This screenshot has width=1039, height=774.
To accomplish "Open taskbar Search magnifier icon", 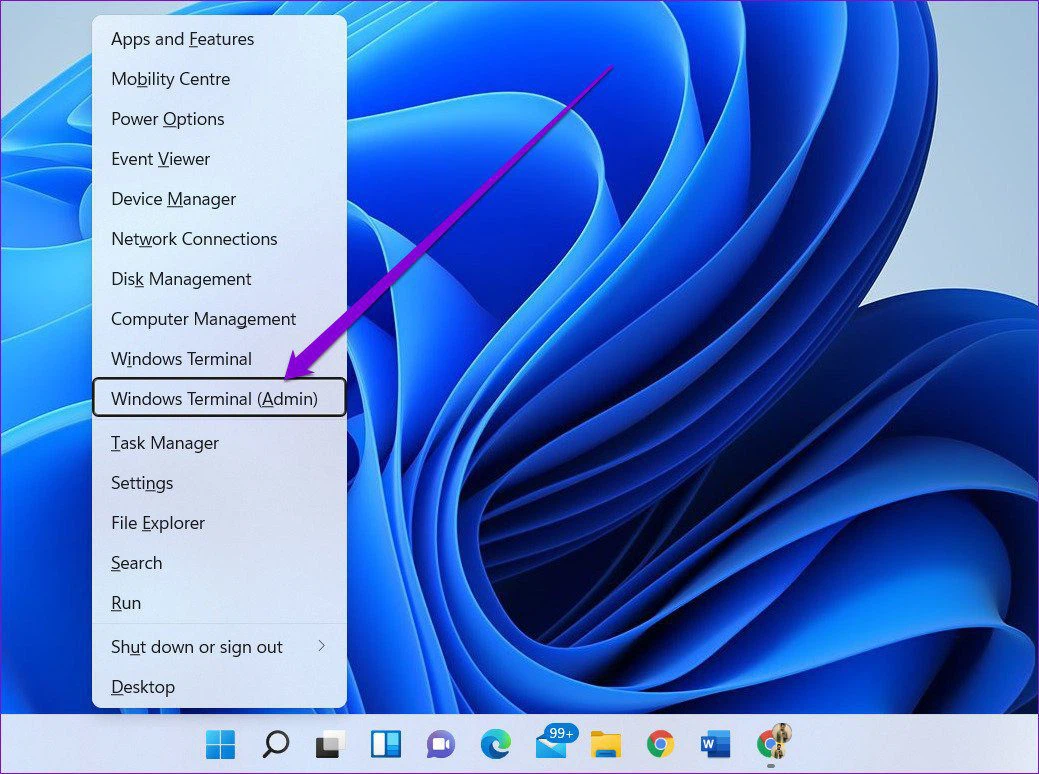I will point(275,744).
